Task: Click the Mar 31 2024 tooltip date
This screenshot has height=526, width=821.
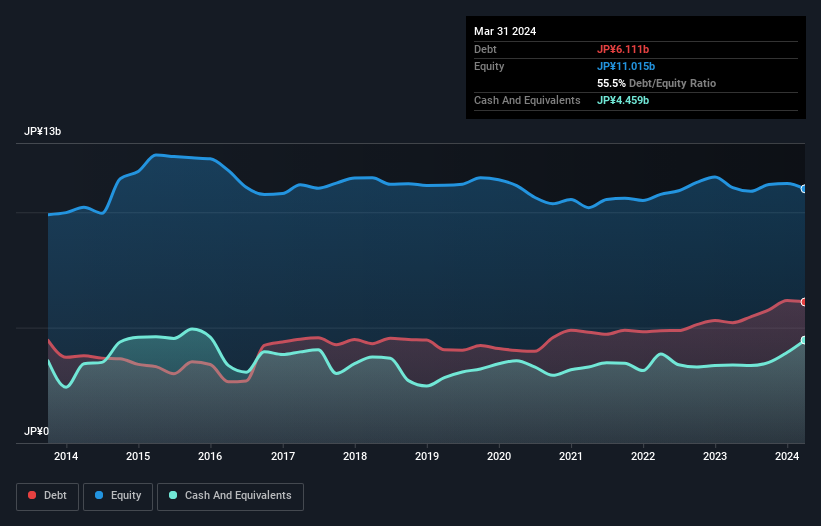Action: pyautogui.click(x=505, y=31)
